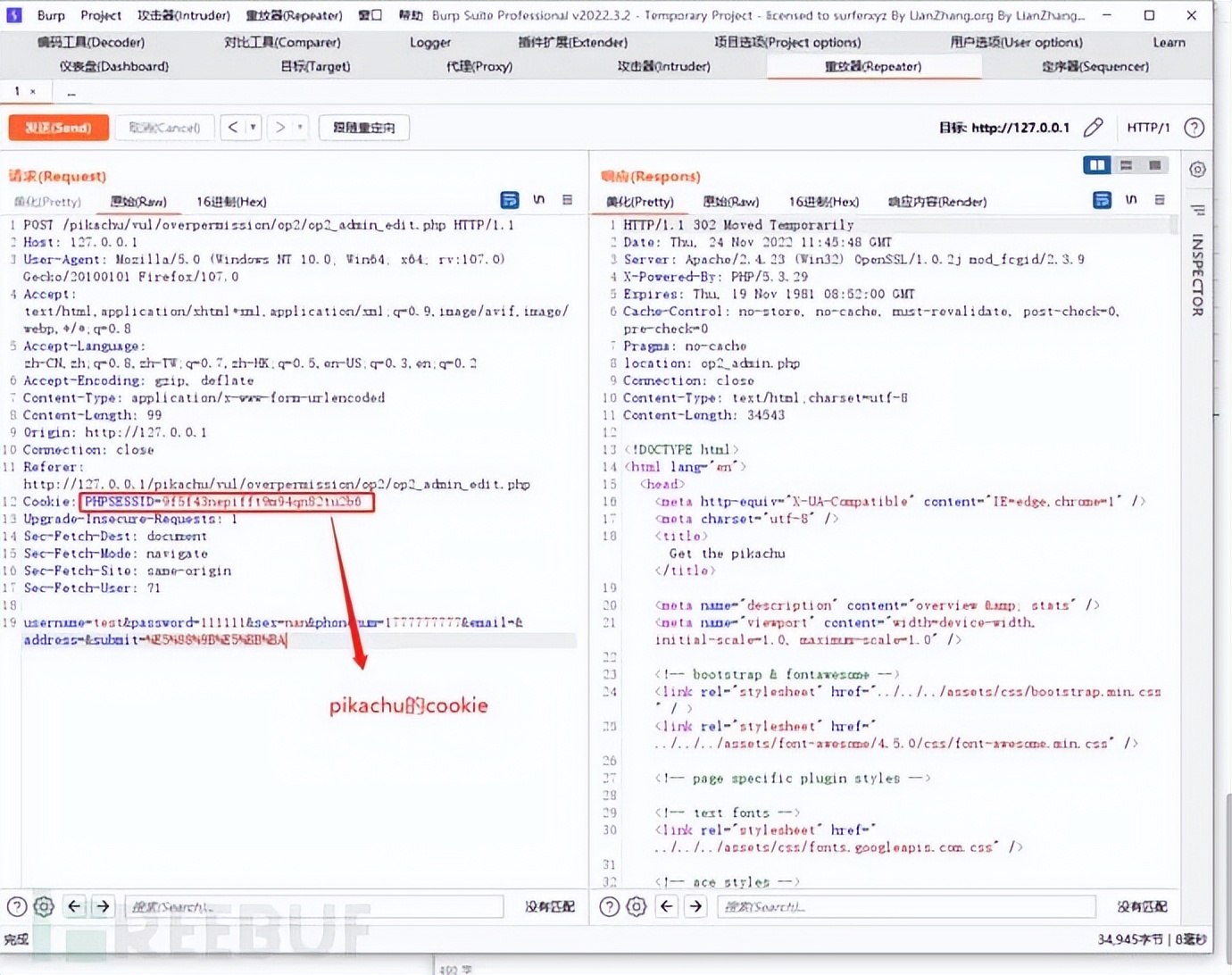Open the Repeater help question mark icon

click(x=1194, y=128)
